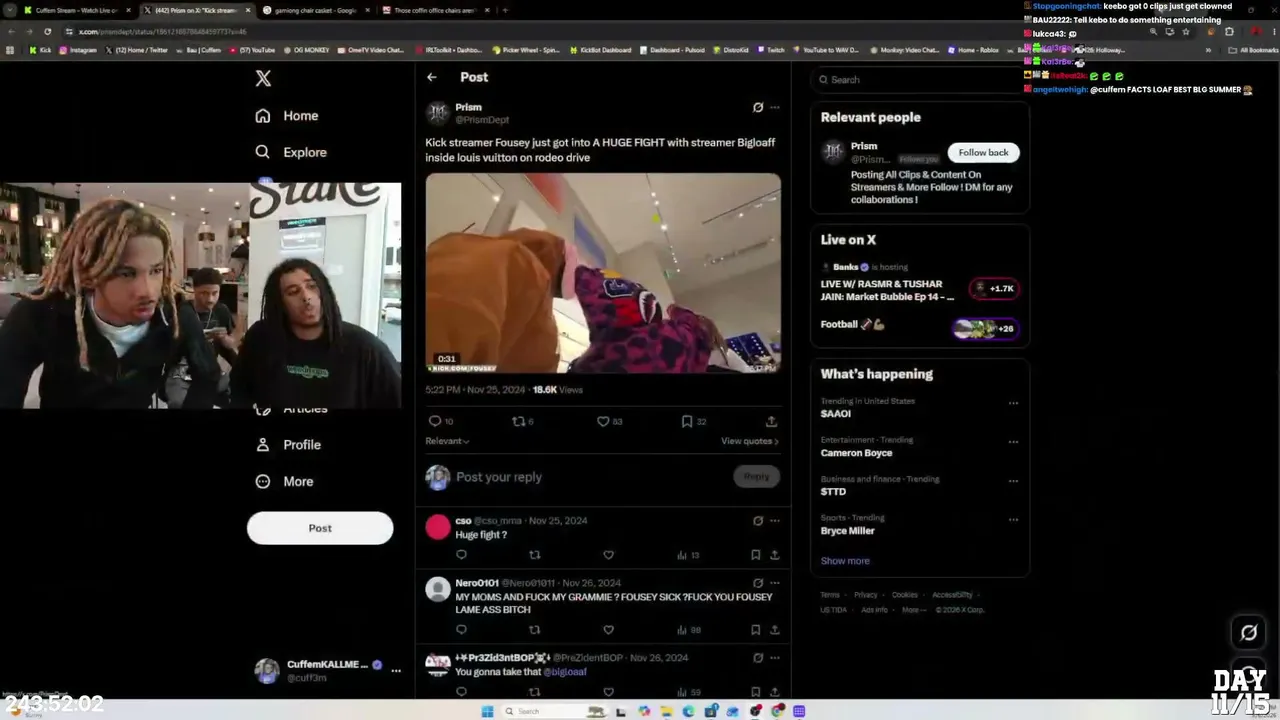1280x720 pixels.
Task: Click the X Search box
Action: 920,80
